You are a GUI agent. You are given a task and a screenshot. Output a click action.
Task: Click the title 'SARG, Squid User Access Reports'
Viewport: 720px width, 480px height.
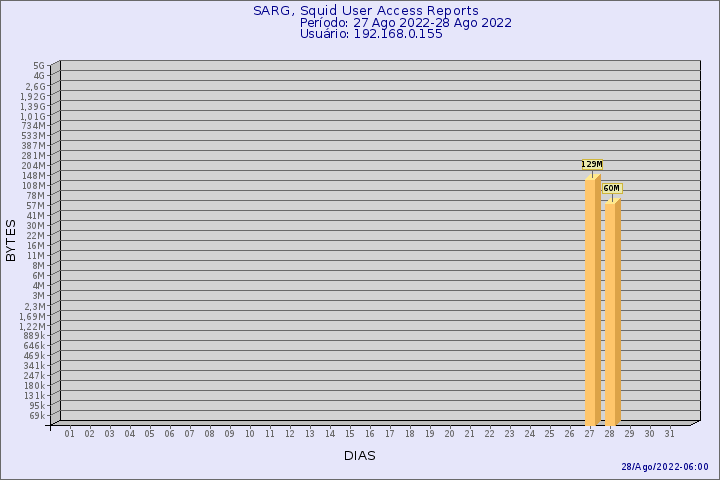tap(366, 11)
